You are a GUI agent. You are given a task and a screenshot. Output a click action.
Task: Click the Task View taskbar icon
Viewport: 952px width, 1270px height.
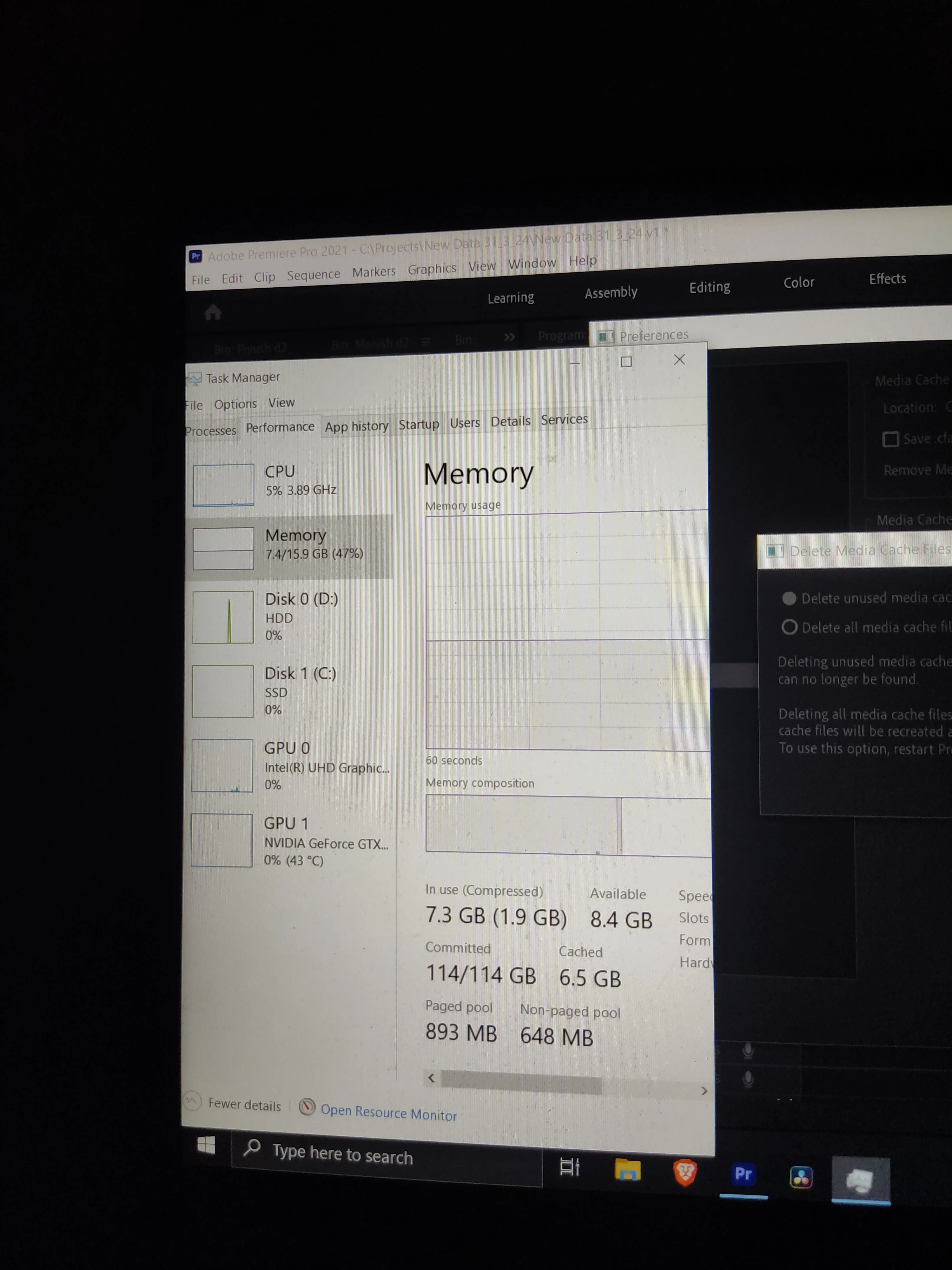[x=569, y=1167]
